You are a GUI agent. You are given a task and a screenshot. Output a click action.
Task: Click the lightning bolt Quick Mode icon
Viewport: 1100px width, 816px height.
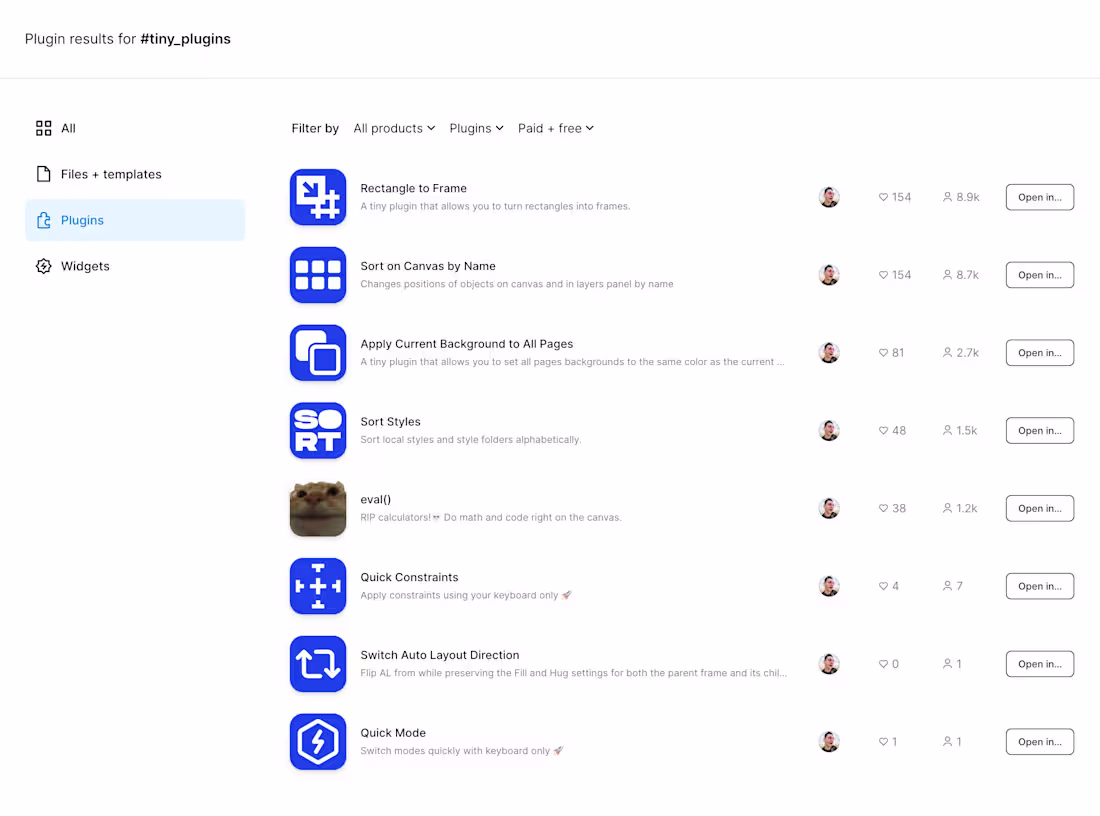pyautogui.click(x=318, y=741)
